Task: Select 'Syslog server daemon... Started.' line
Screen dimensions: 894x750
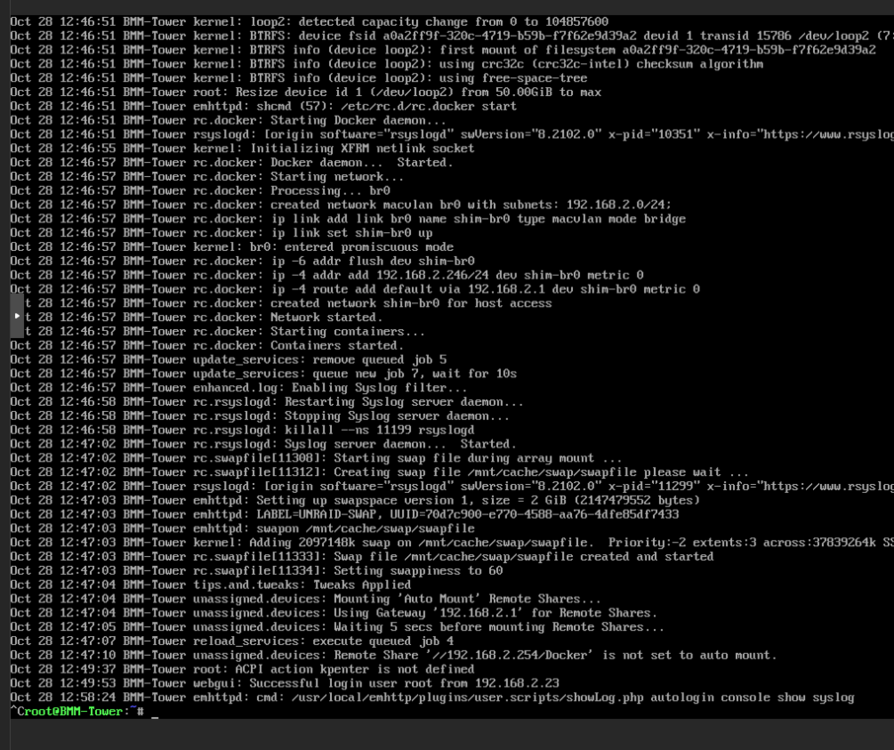Action: pos(263,444)
